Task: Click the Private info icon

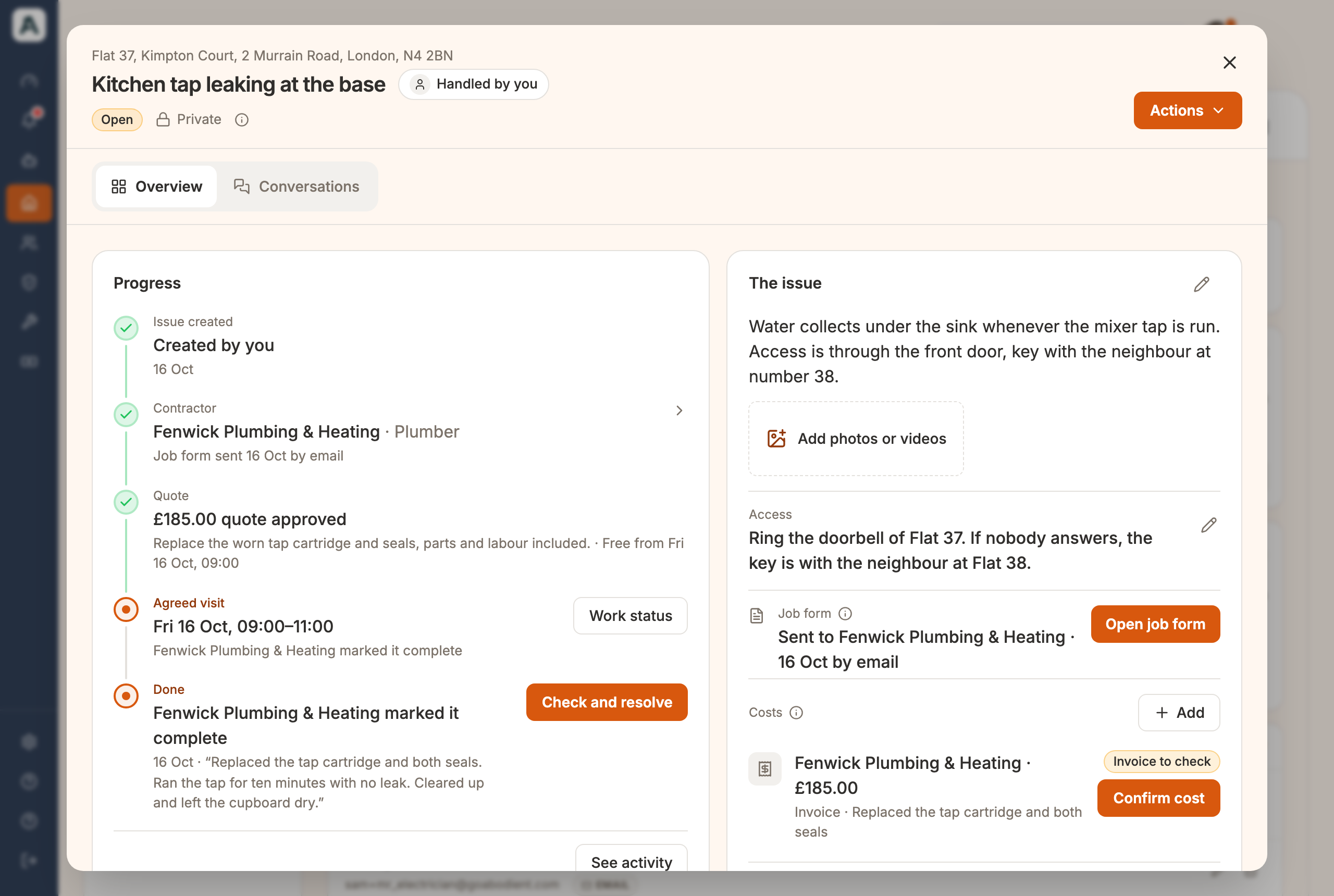Action: pos(242,119)
